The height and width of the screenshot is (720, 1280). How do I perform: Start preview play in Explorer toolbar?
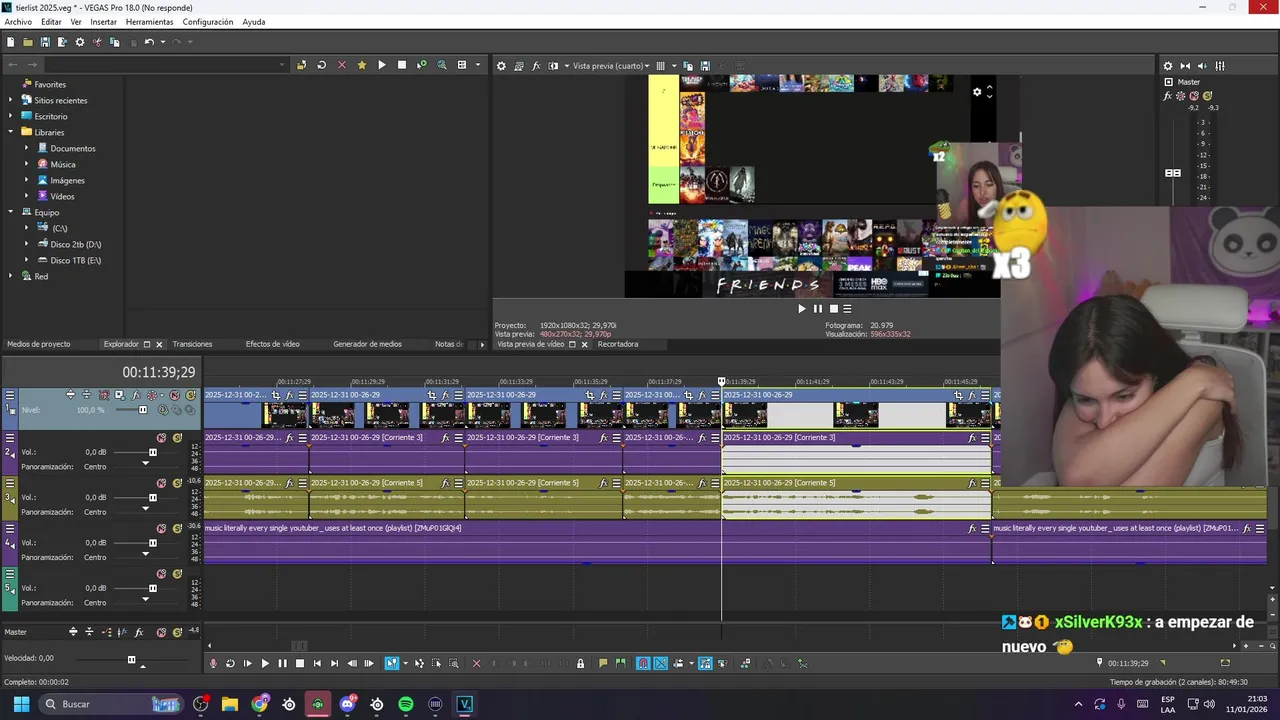(381, 65)
